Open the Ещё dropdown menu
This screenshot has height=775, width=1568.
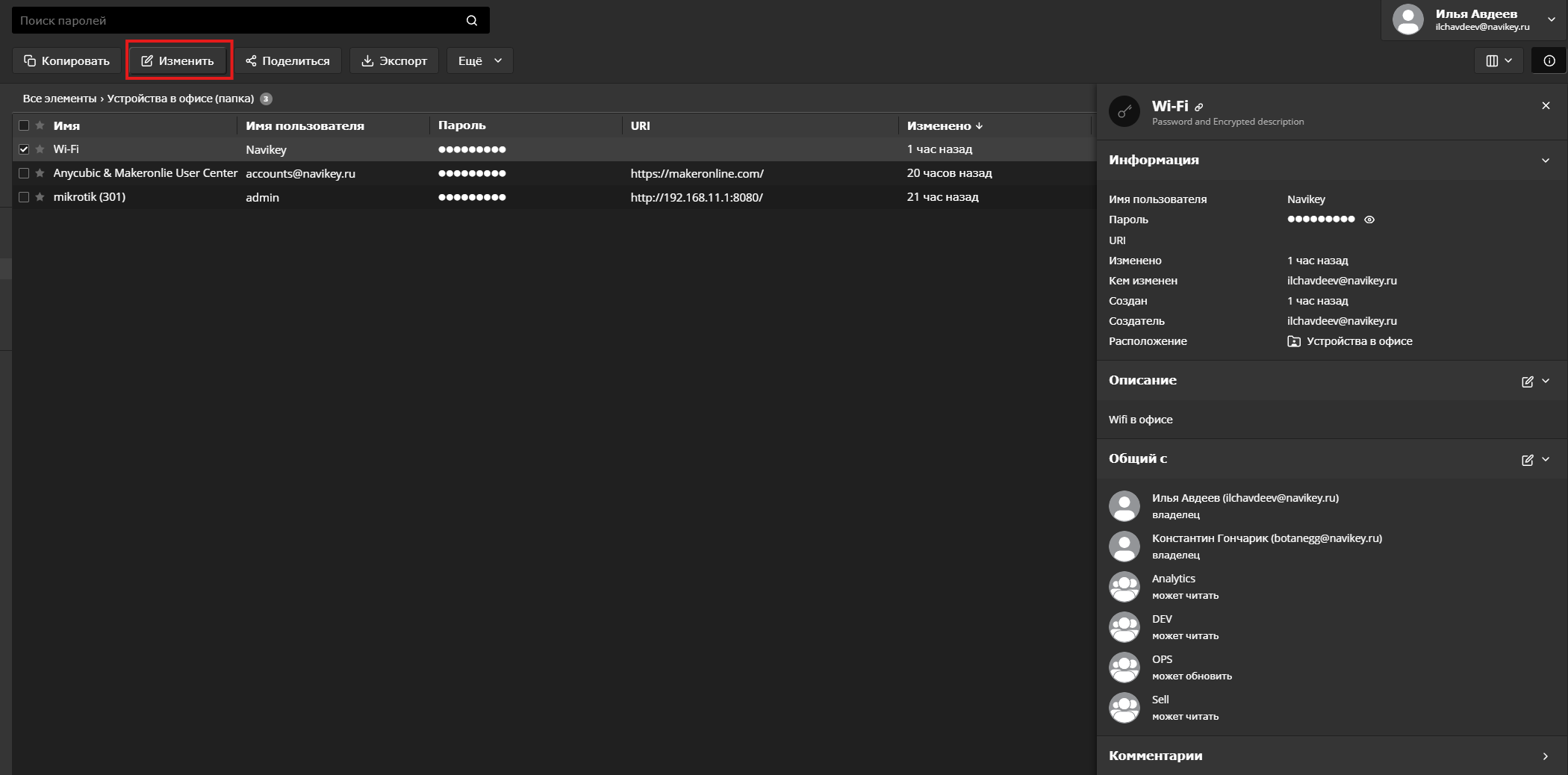(x=479, y=61)
